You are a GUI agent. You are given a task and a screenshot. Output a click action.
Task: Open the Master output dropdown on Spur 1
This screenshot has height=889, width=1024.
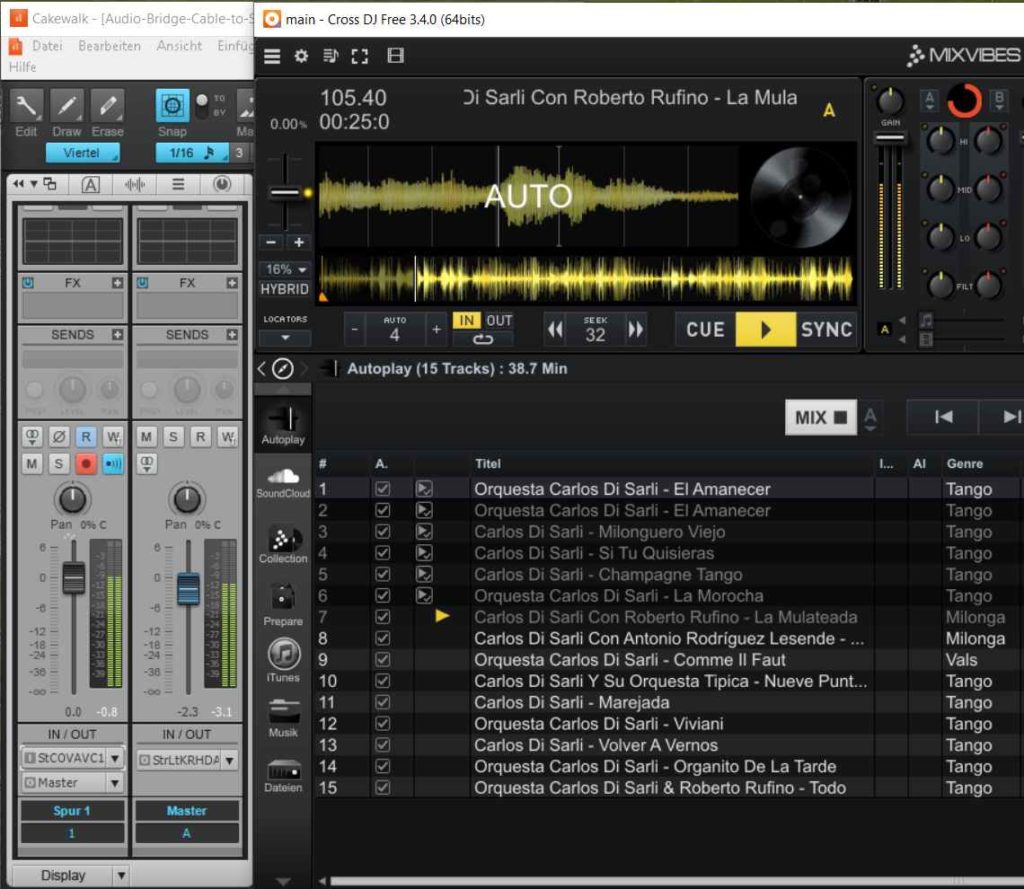(x=115, y=783)
